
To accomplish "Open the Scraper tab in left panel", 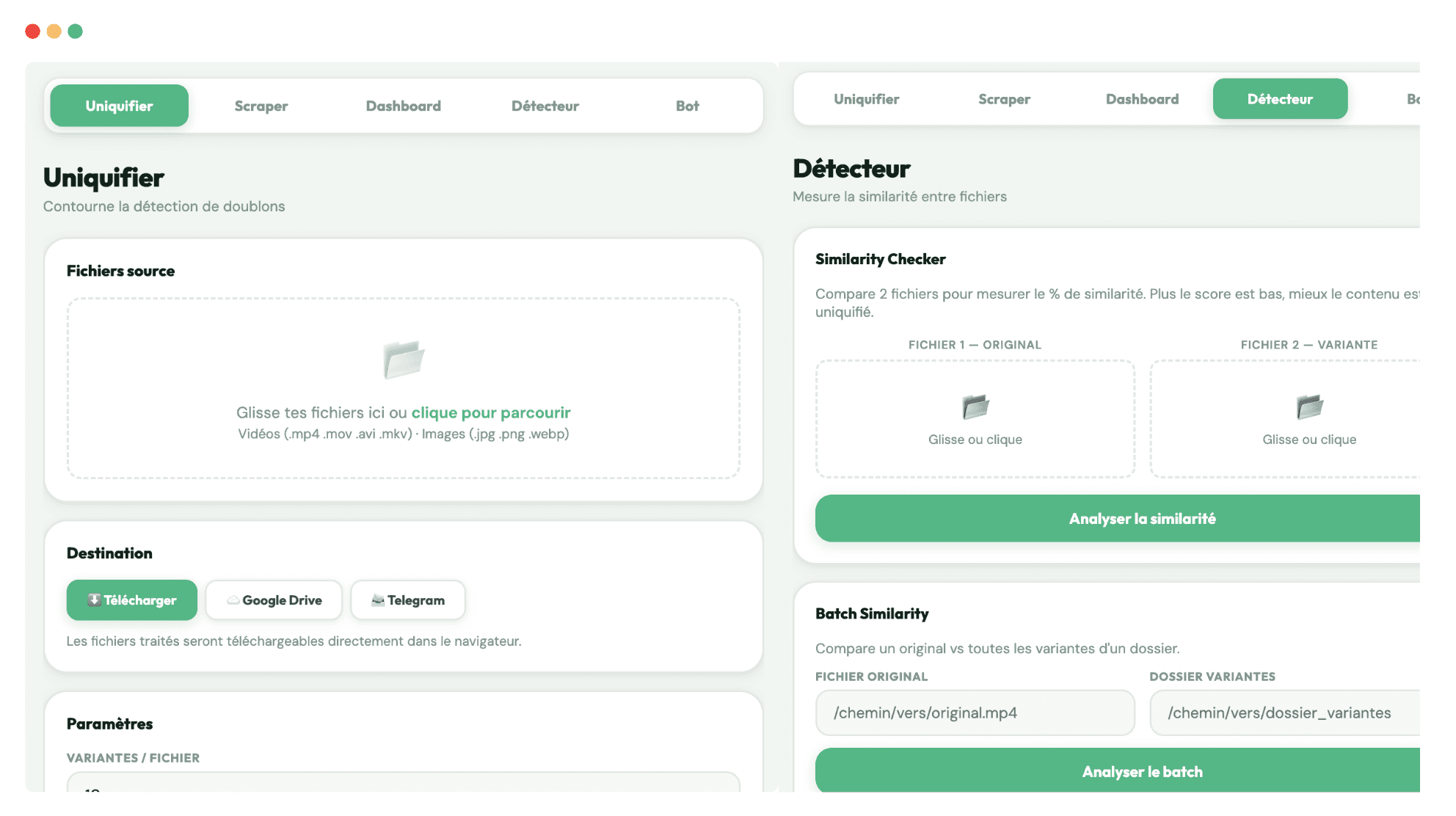I will (x=261, y=106).
